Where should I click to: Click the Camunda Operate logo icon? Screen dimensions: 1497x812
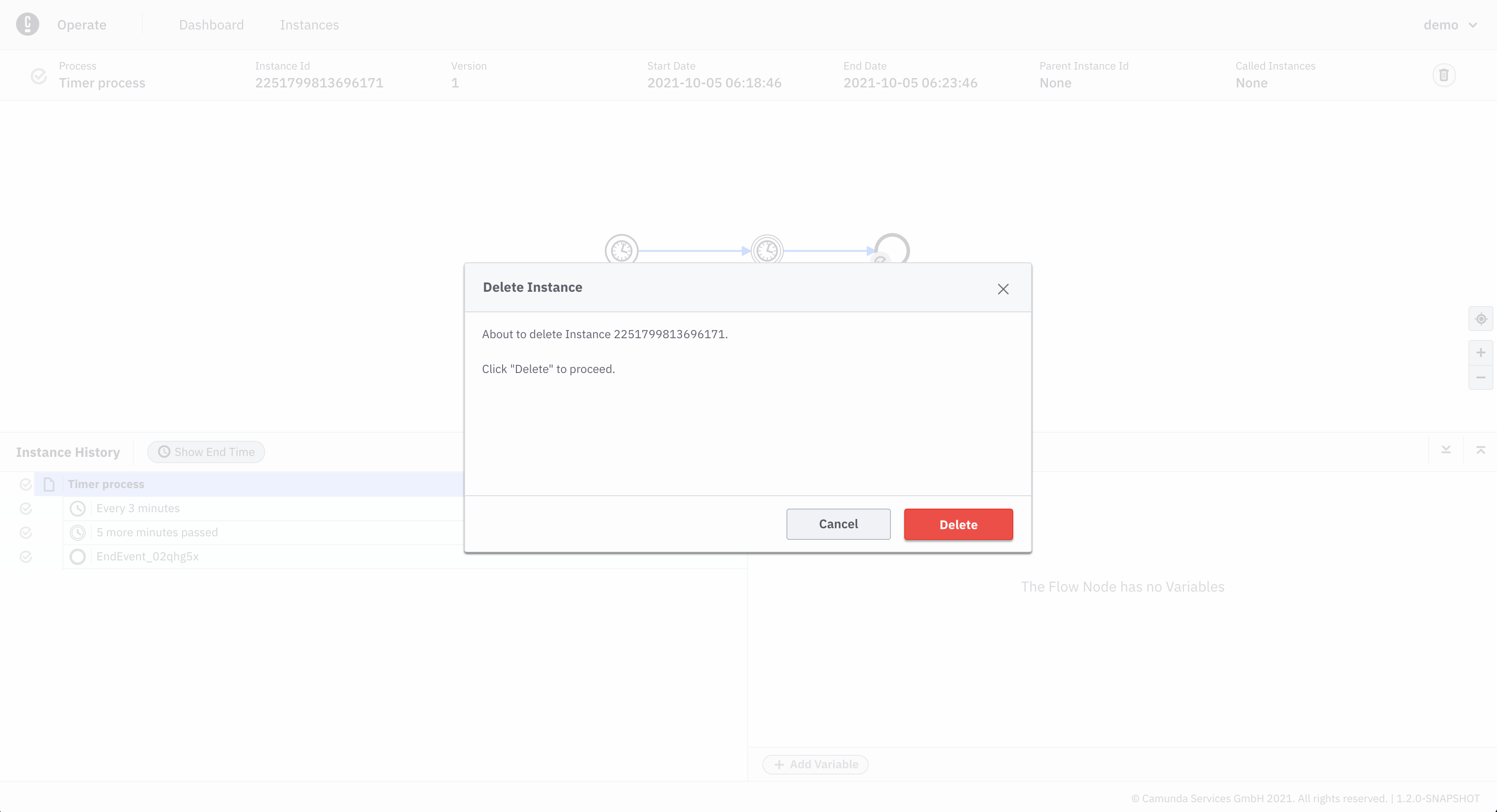[27, 25]
